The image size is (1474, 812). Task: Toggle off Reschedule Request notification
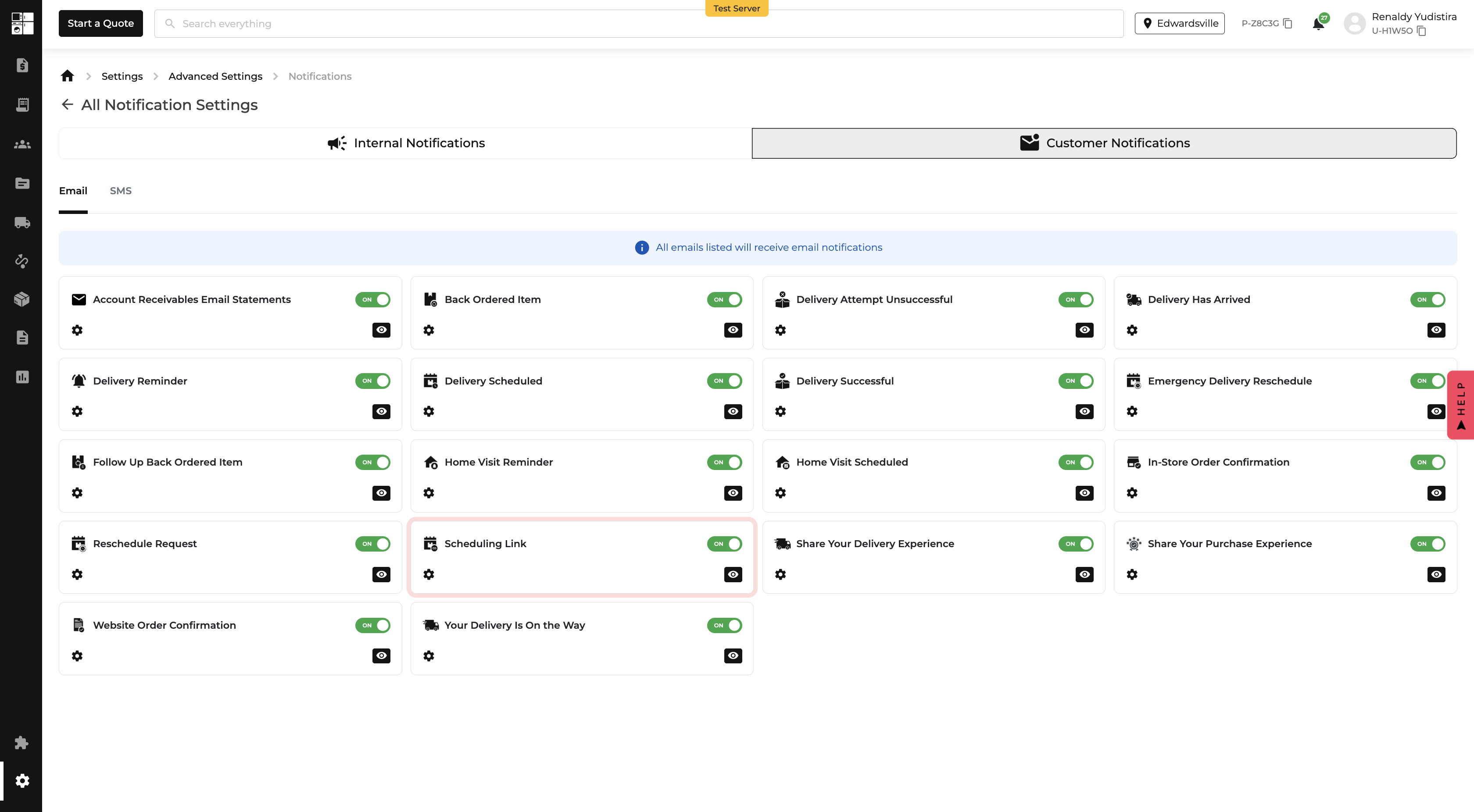[x=372, y=544]
